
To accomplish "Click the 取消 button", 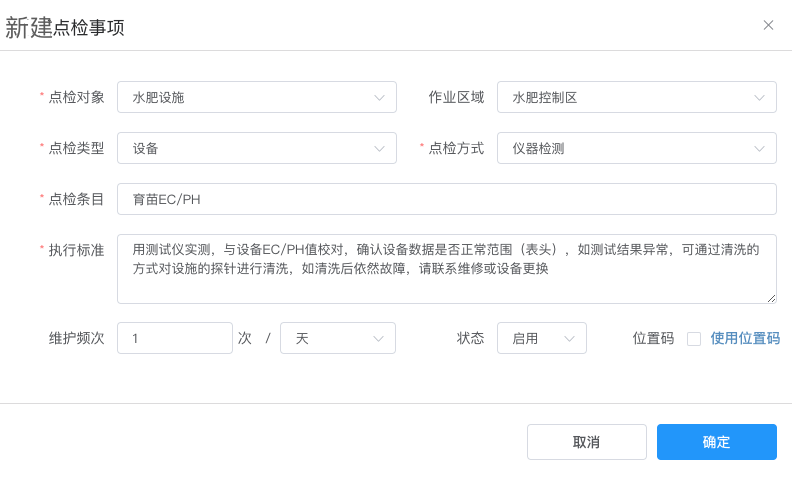I will pos(586,442).
